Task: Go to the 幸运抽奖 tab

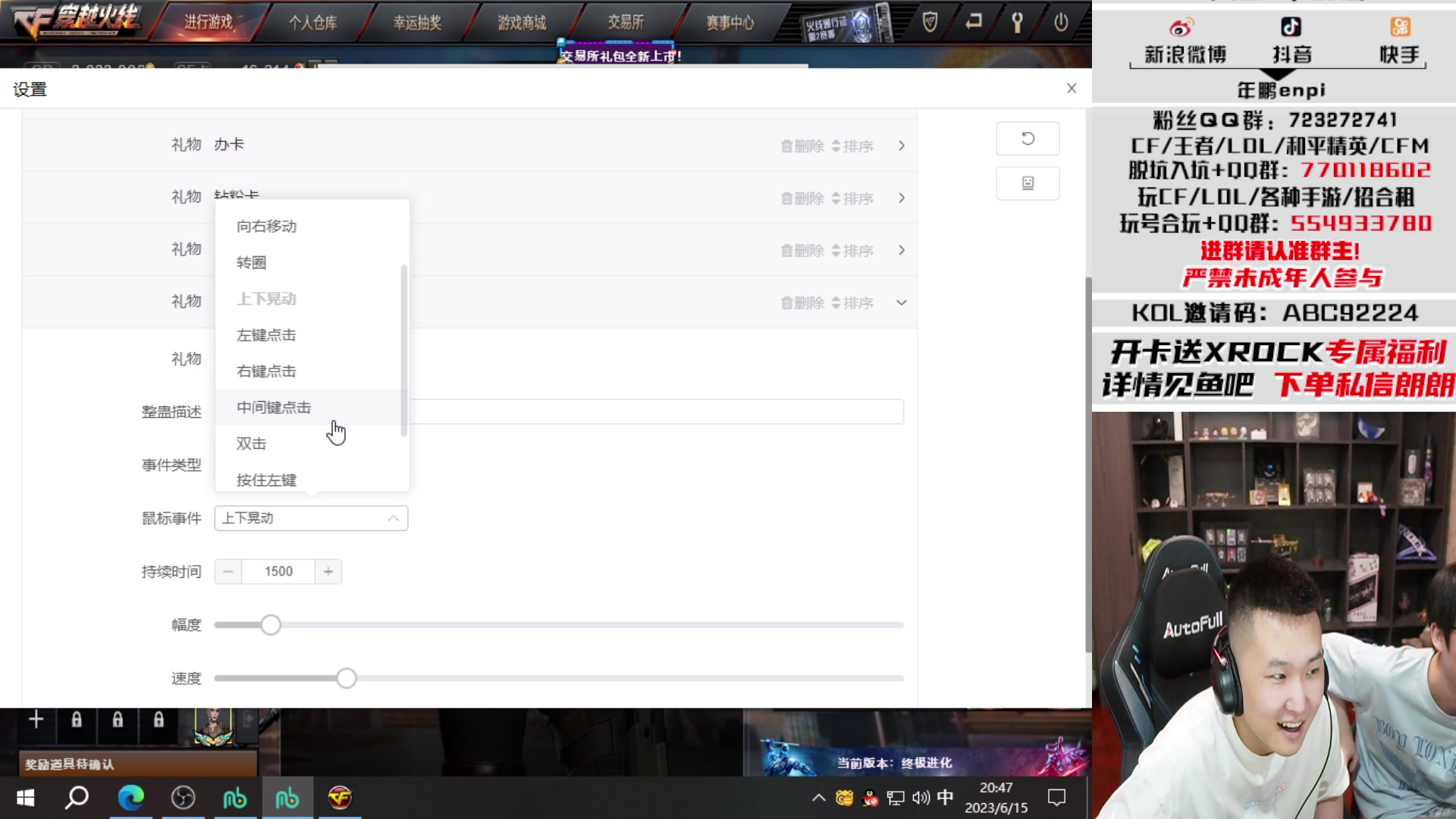Action: click(x=417, y=23)
